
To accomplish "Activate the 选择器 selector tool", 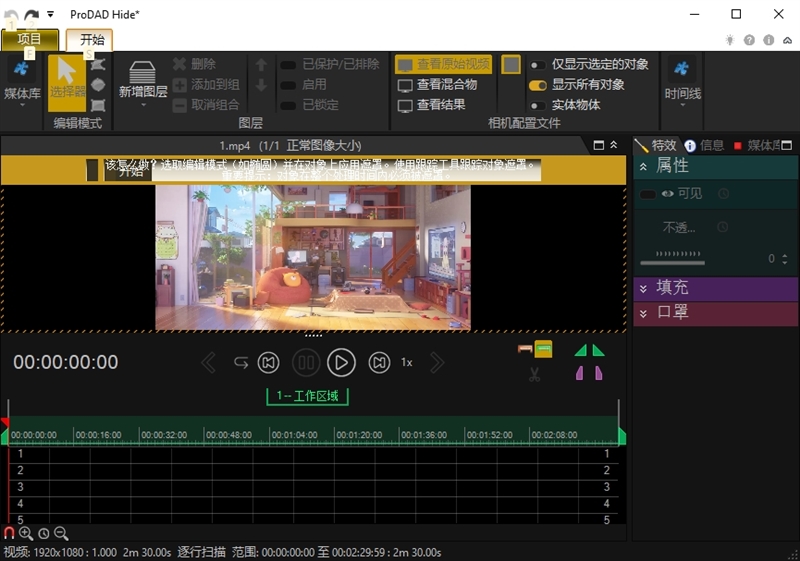I will point(67,82).
